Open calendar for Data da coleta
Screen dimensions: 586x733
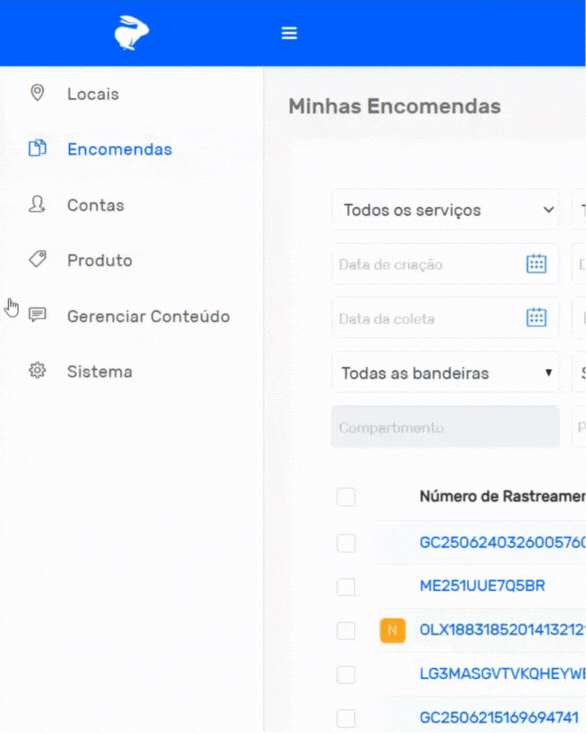pyautogui.click(x=536, y=318)
